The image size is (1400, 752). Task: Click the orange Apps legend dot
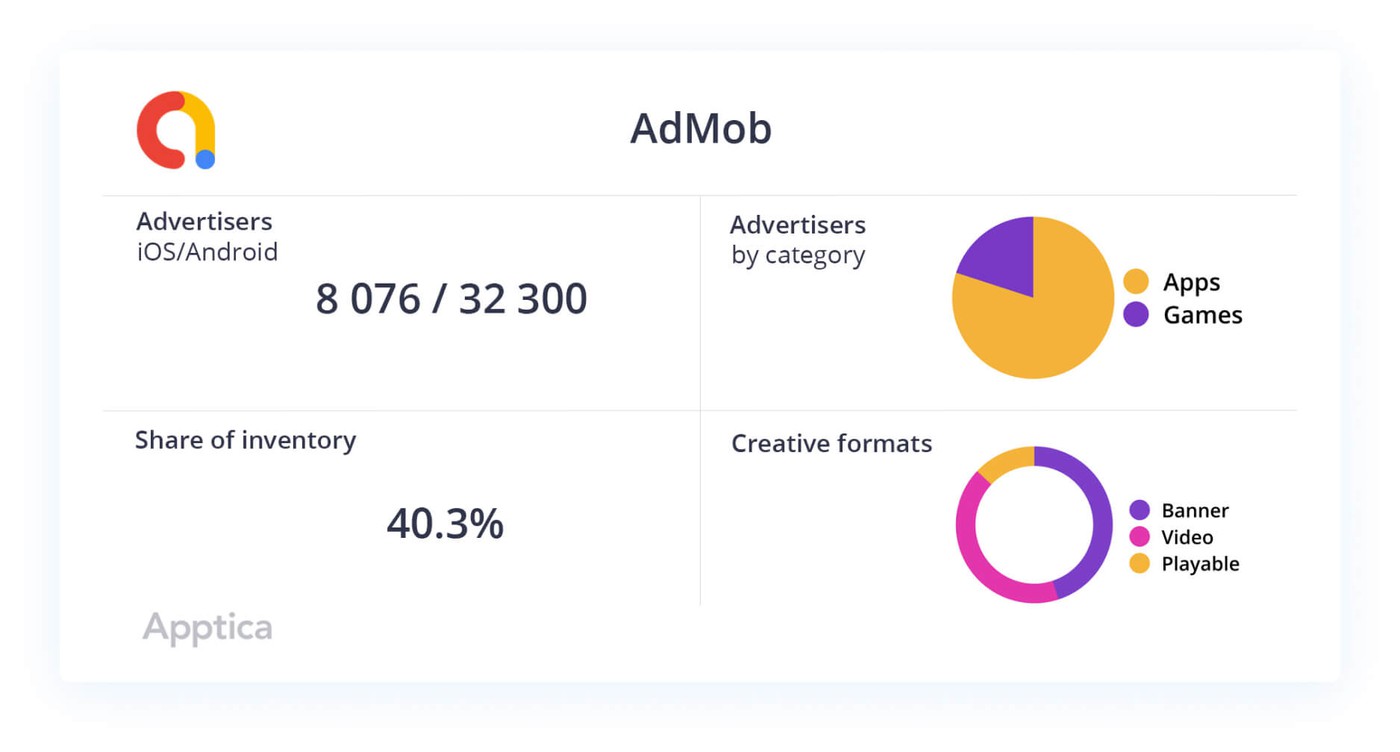pyautogui.click(x=1136, y=281)
